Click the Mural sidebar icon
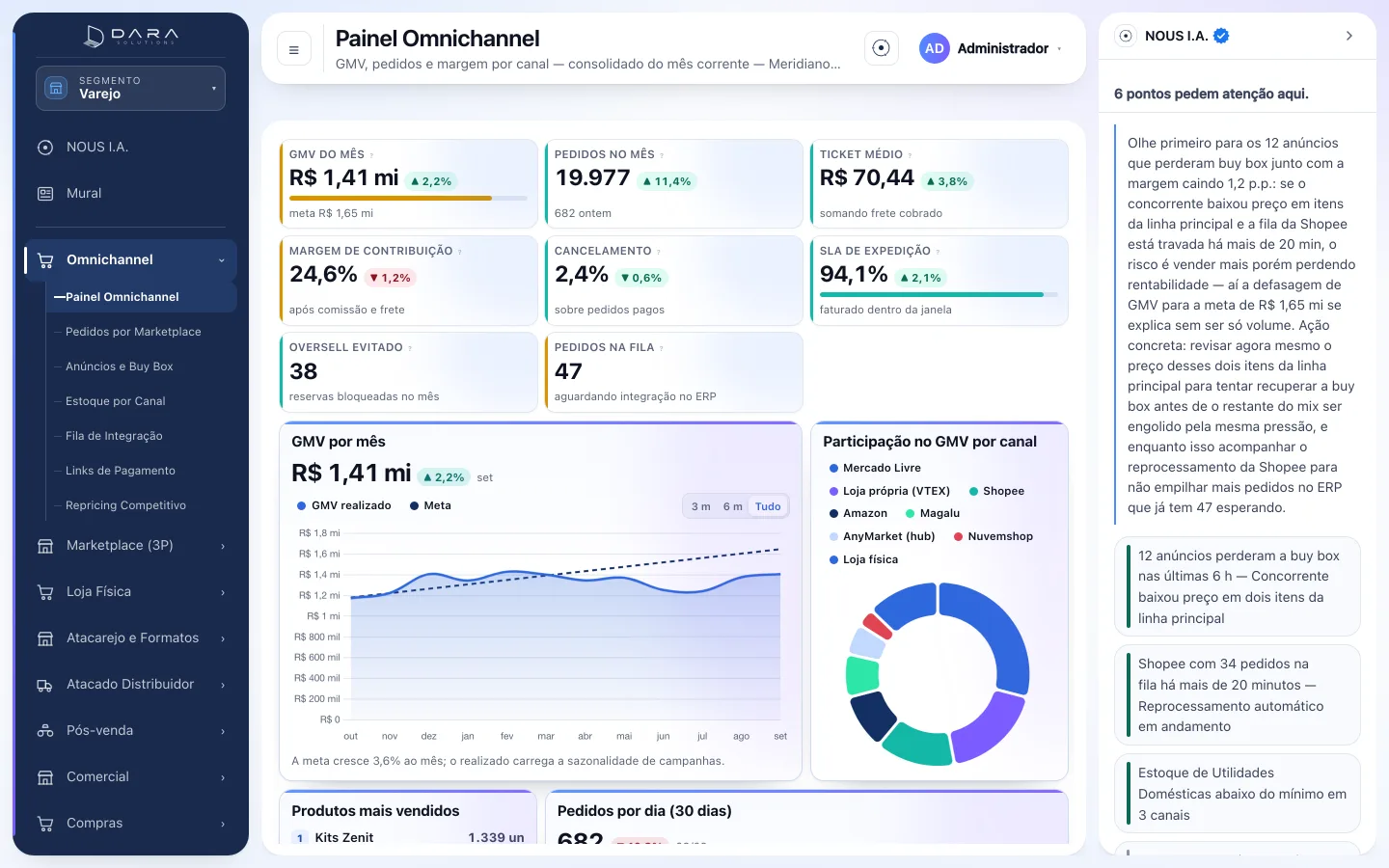The width and height of the screenshot is (1389, 868). tap(45, 194)
